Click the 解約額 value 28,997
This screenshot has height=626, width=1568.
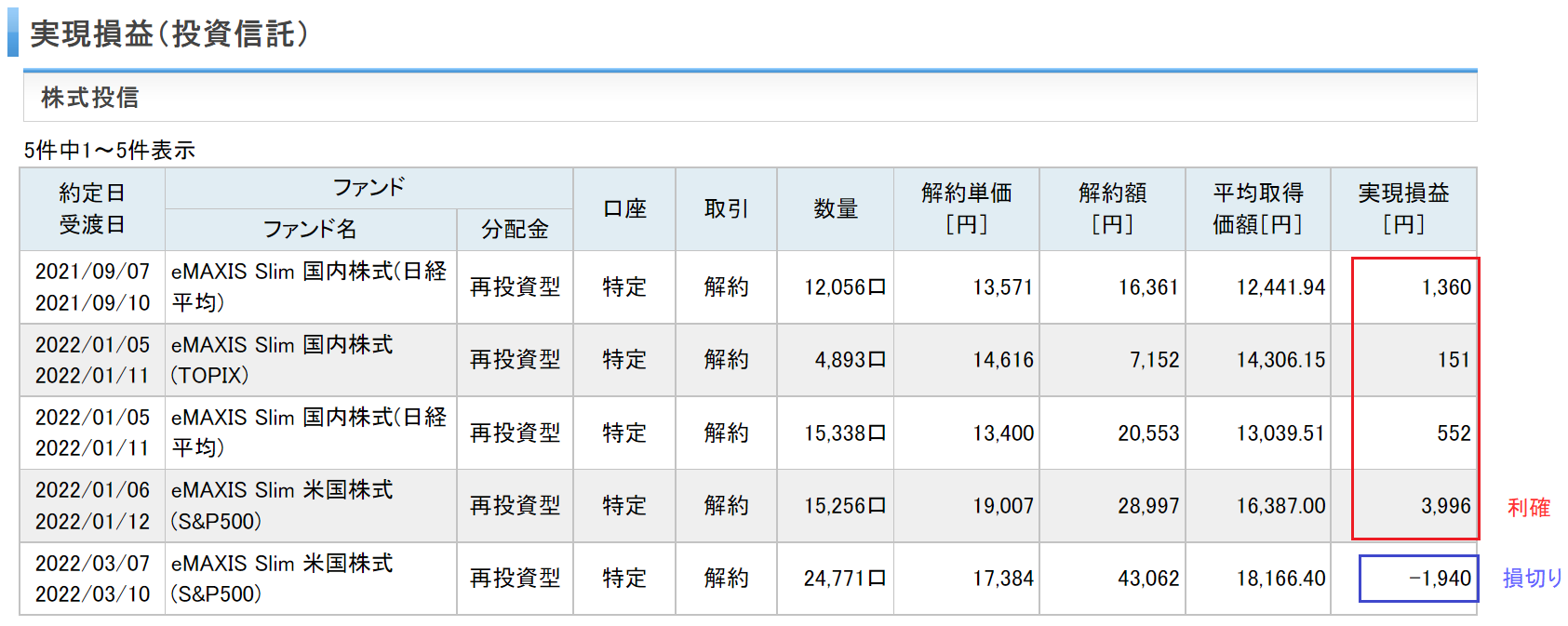[x=1148, y=506]
